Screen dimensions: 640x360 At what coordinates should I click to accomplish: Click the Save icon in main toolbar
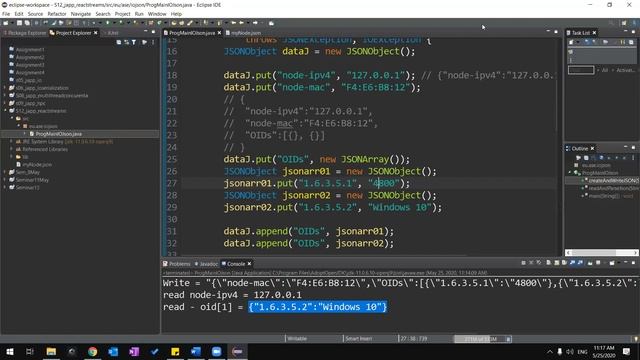pyautogui.click(x=19, y=23)
